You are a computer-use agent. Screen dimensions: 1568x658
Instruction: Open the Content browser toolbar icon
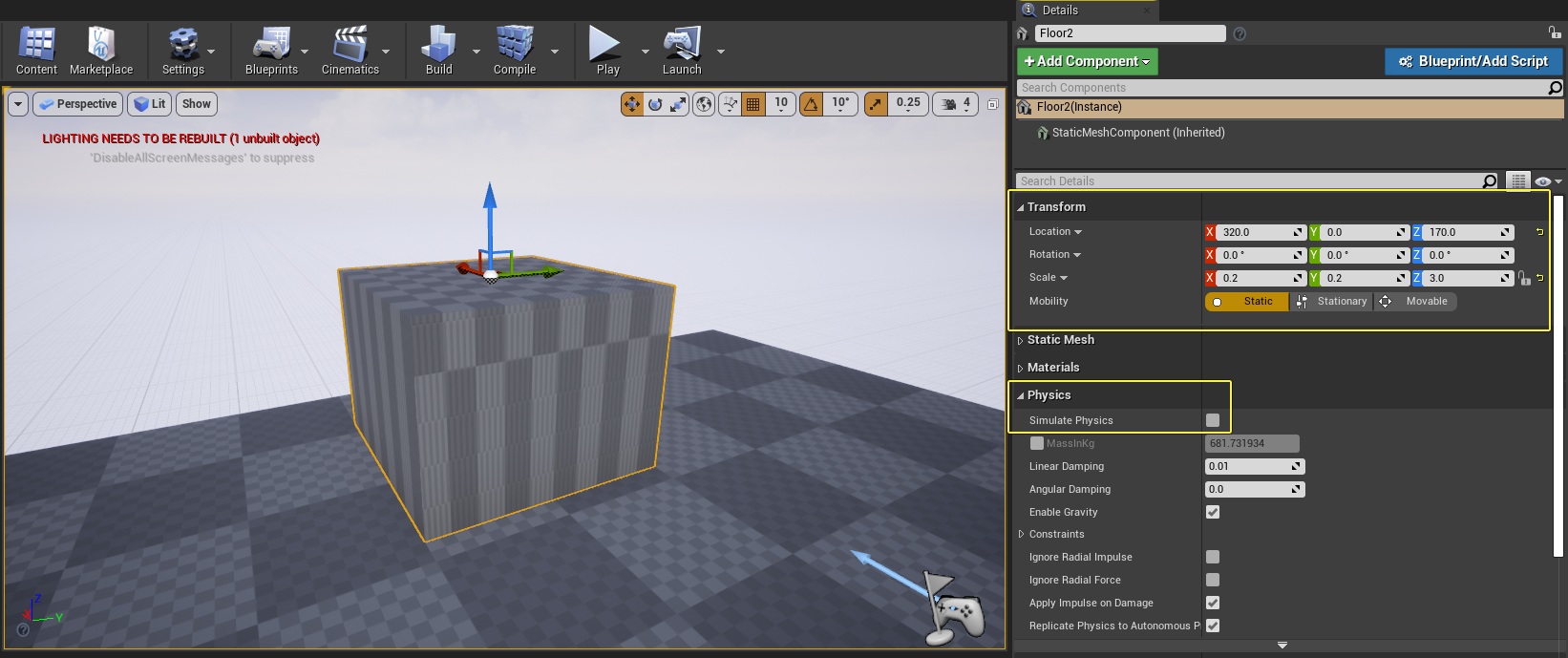tap(36, 52)
